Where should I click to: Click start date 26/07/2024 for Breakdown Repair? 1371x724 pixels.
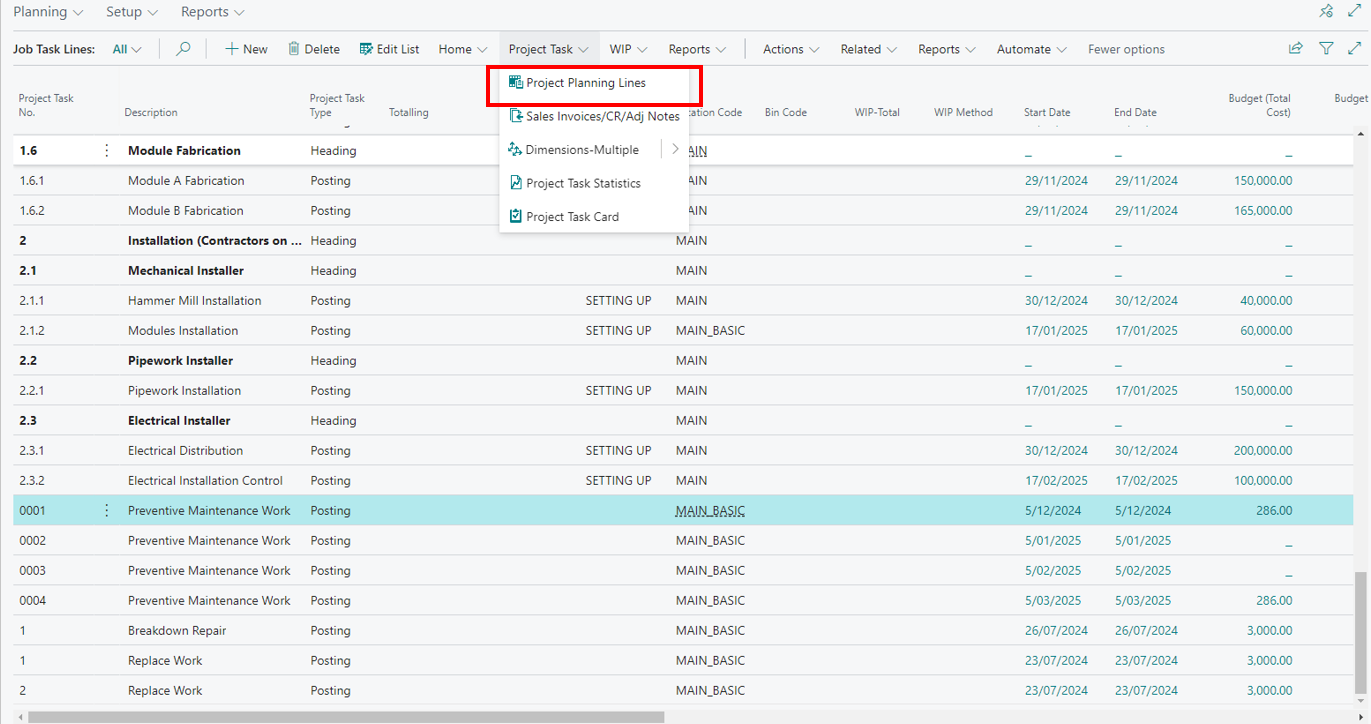pyautogui.click(x=1056, y=631)
